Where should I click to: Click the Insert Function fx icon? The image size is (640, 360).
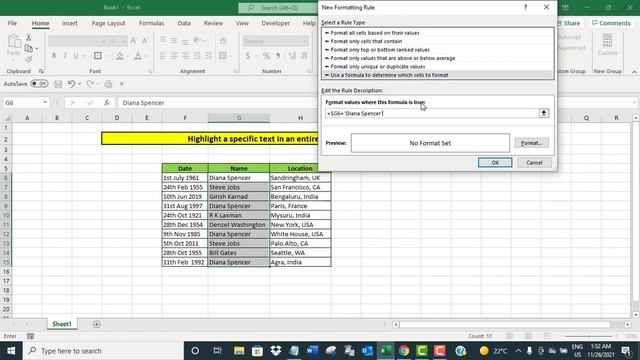click(107, 103)
